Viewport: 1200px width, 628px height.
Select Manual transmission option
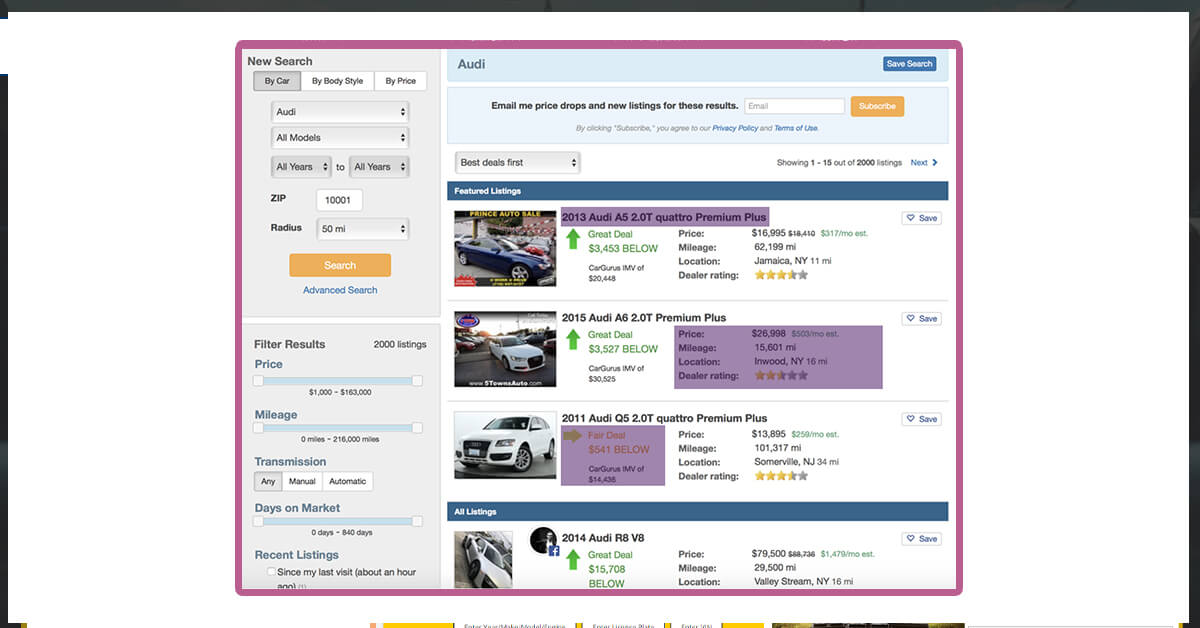[x=302, y=481]
